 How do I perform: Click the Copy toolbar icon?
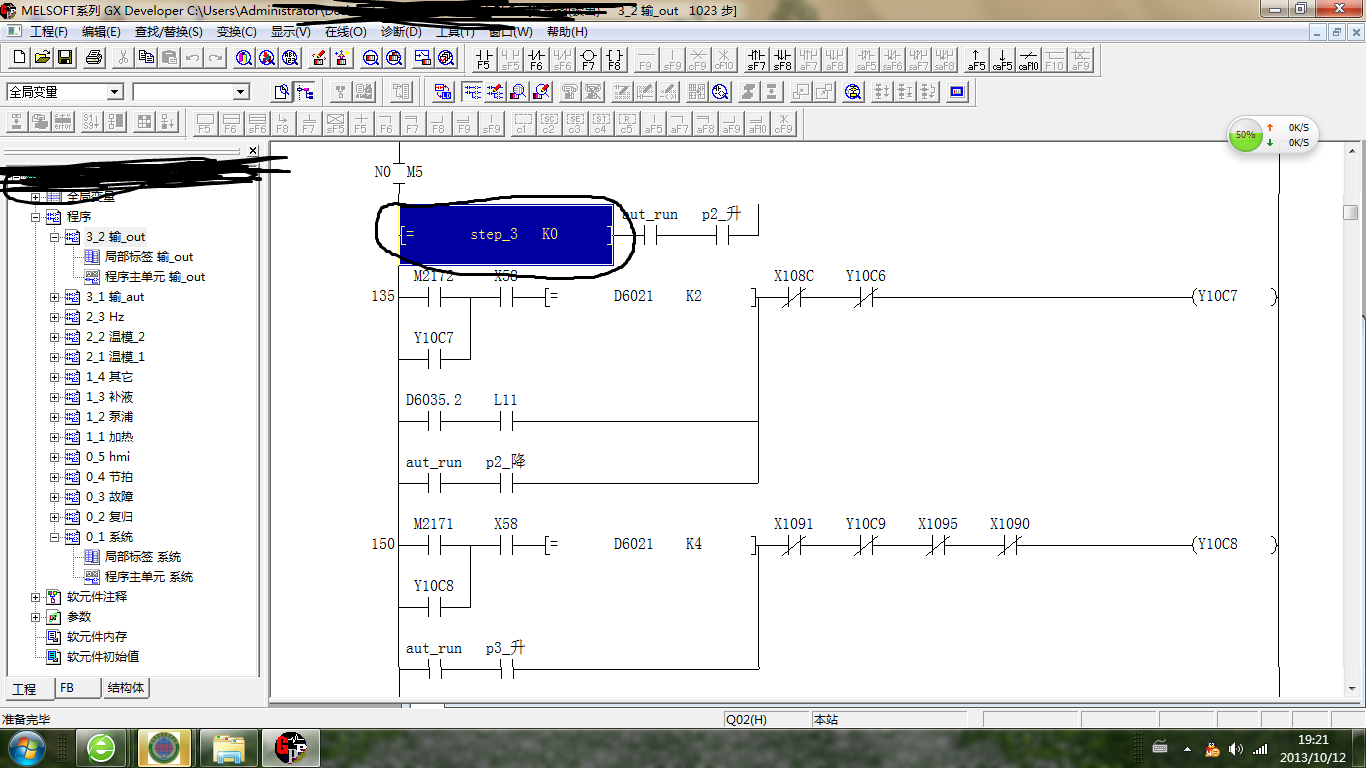click(146, 58)
